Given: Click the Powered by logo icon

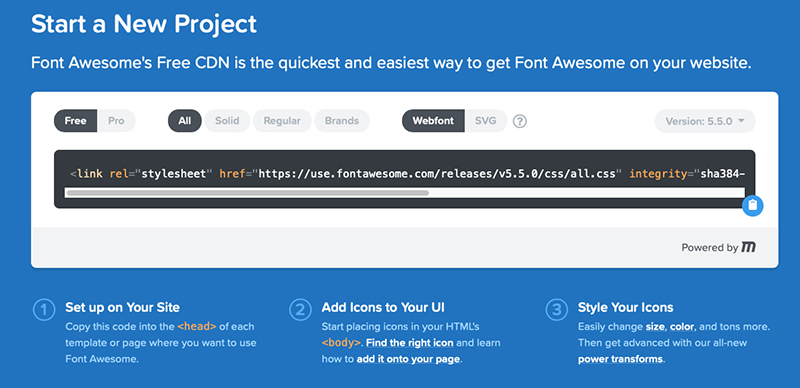Looking at the screenshot, I should (748, 248).
